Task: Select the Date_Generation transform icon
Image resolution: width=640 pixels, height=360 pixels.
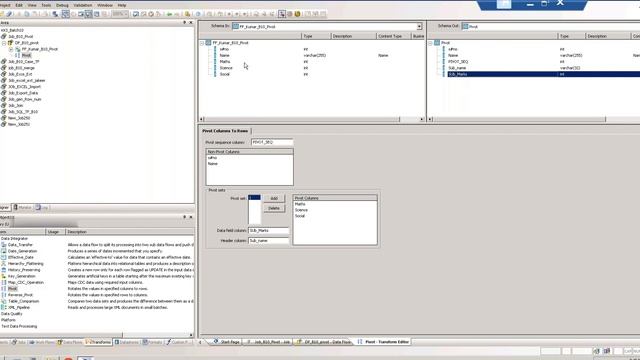Action: coord(4,251)
